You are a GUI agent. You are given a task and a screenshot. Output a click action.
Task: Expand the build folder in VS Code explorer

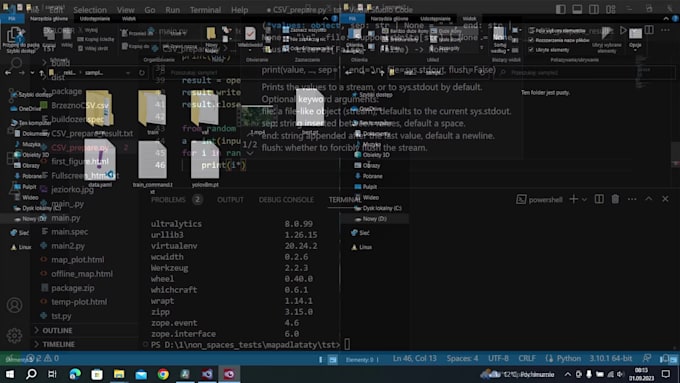pyautogui.click(x=61, y=63)
